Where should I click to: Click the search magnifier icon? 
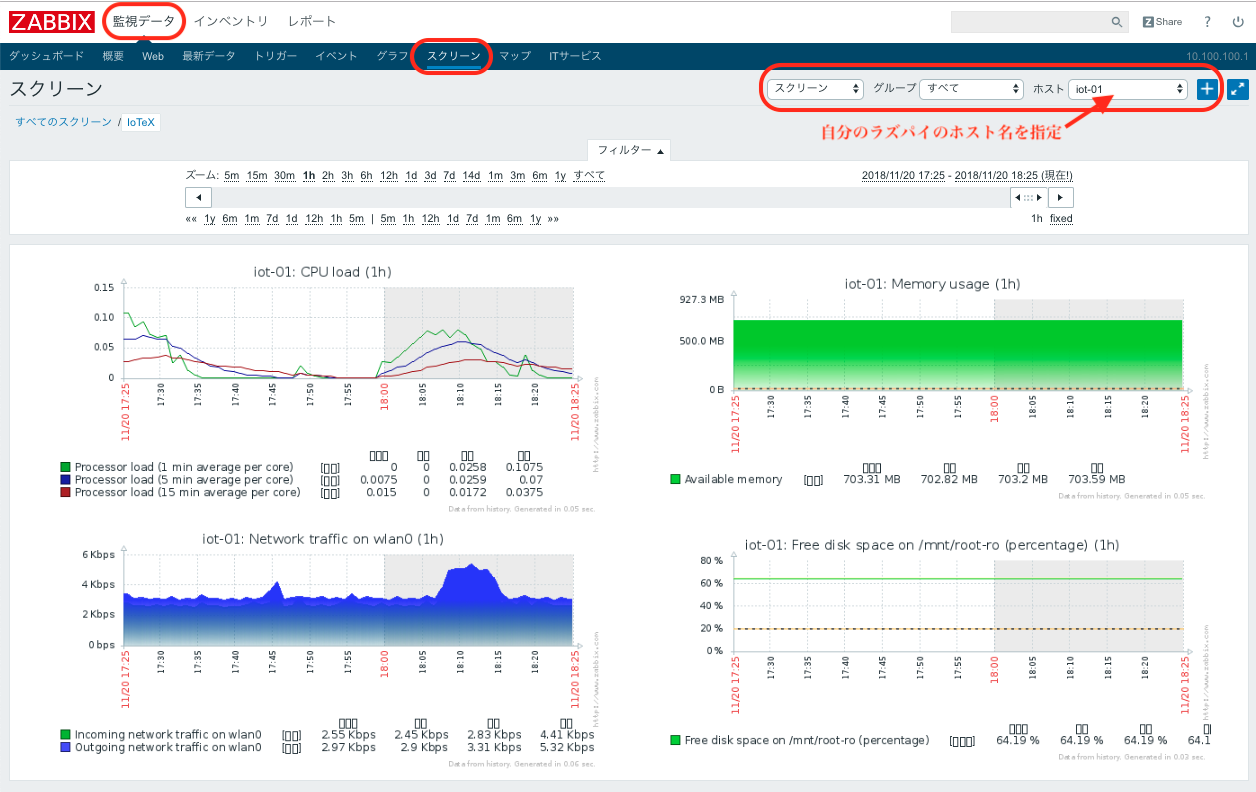tap(1117, 22)
